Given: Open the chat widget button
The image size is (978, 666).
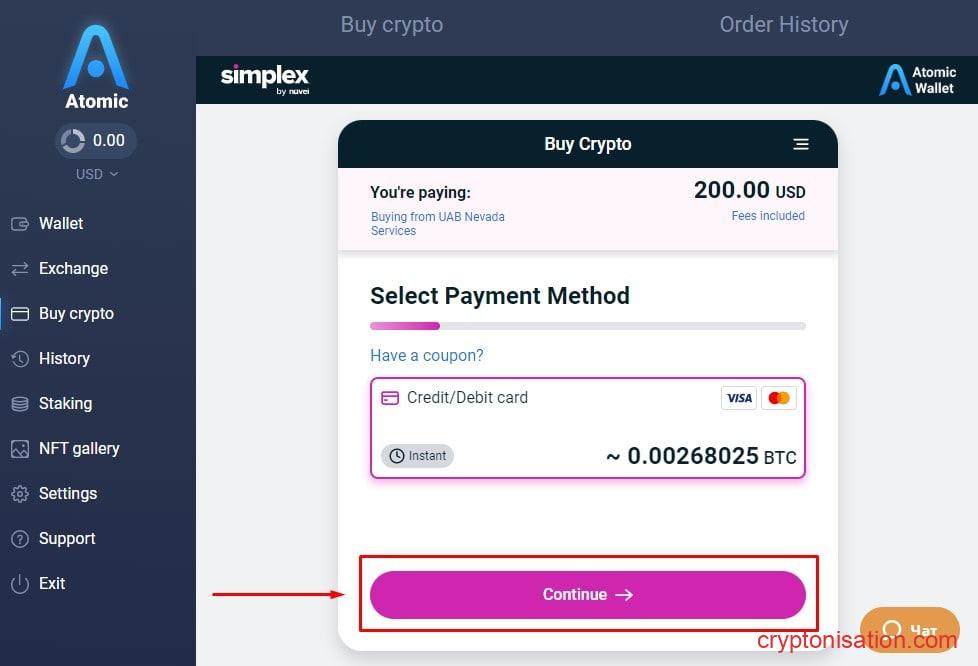Looking at the screenshot, I should pyautogui.click(x=909, y=630).
